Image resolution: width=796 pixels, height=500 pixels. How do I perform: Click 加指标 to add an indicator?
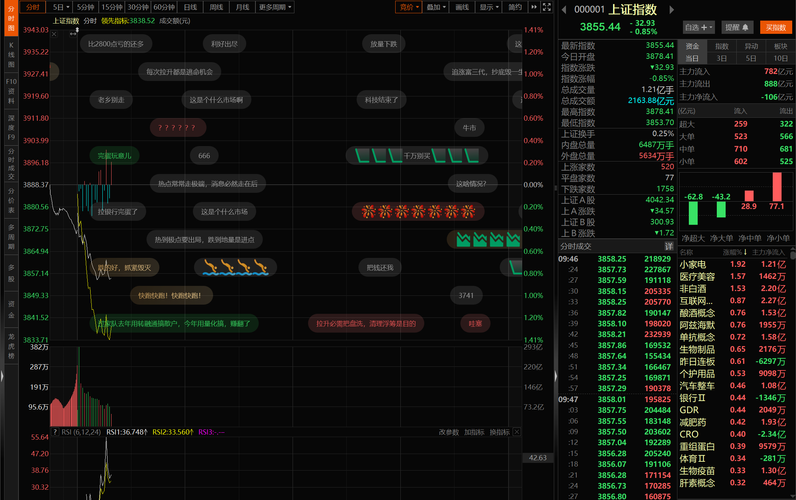click(x=474, y=432)
